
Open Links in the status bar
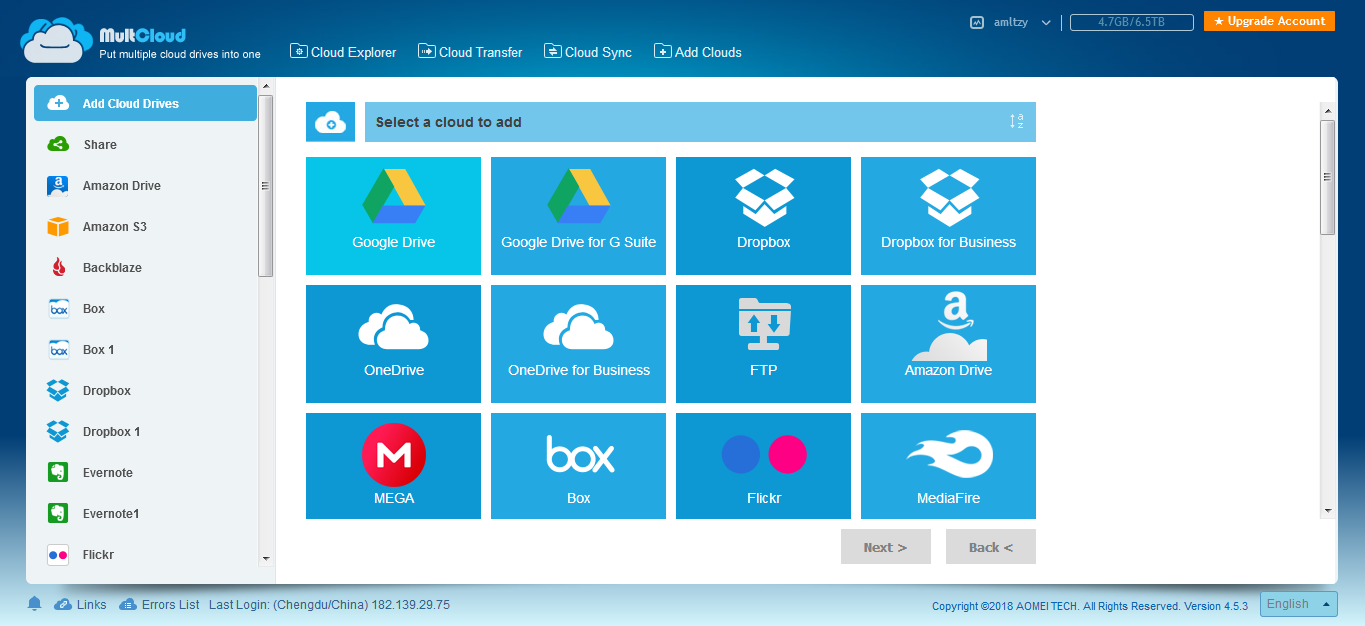point(80,604)
